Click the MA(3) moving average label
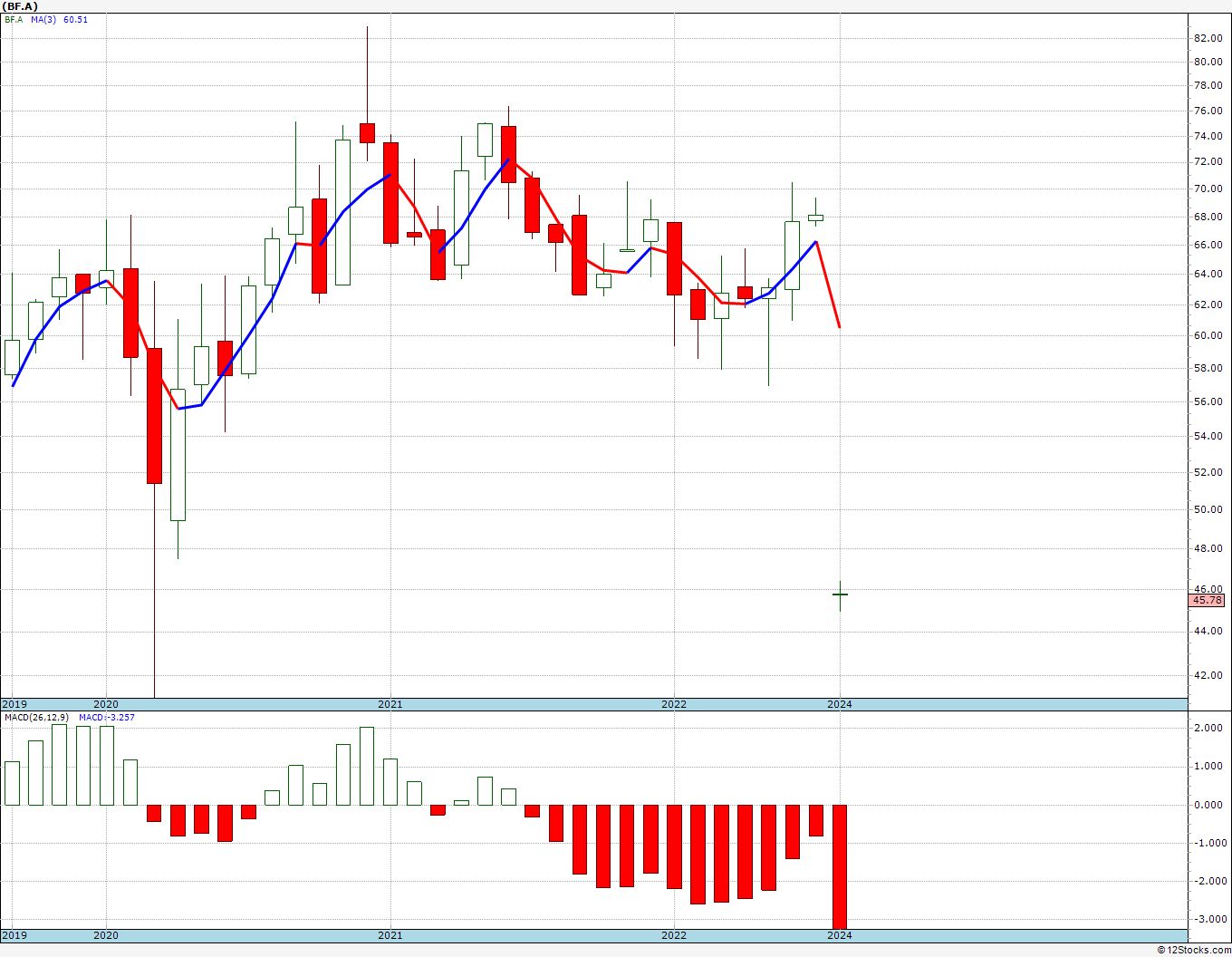The image size is (1232, 957). [43, 20]
